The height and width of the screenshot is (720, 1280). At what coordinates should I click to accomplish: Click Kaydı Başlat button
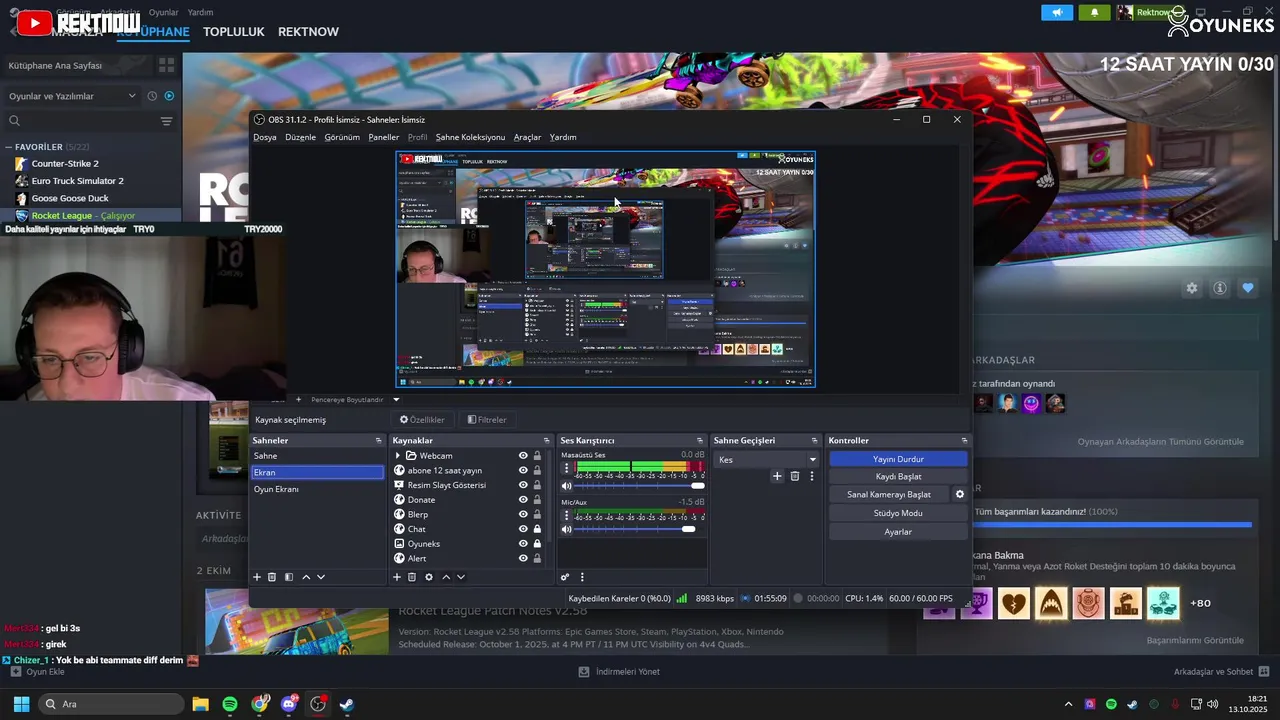[x=898, y=477]
